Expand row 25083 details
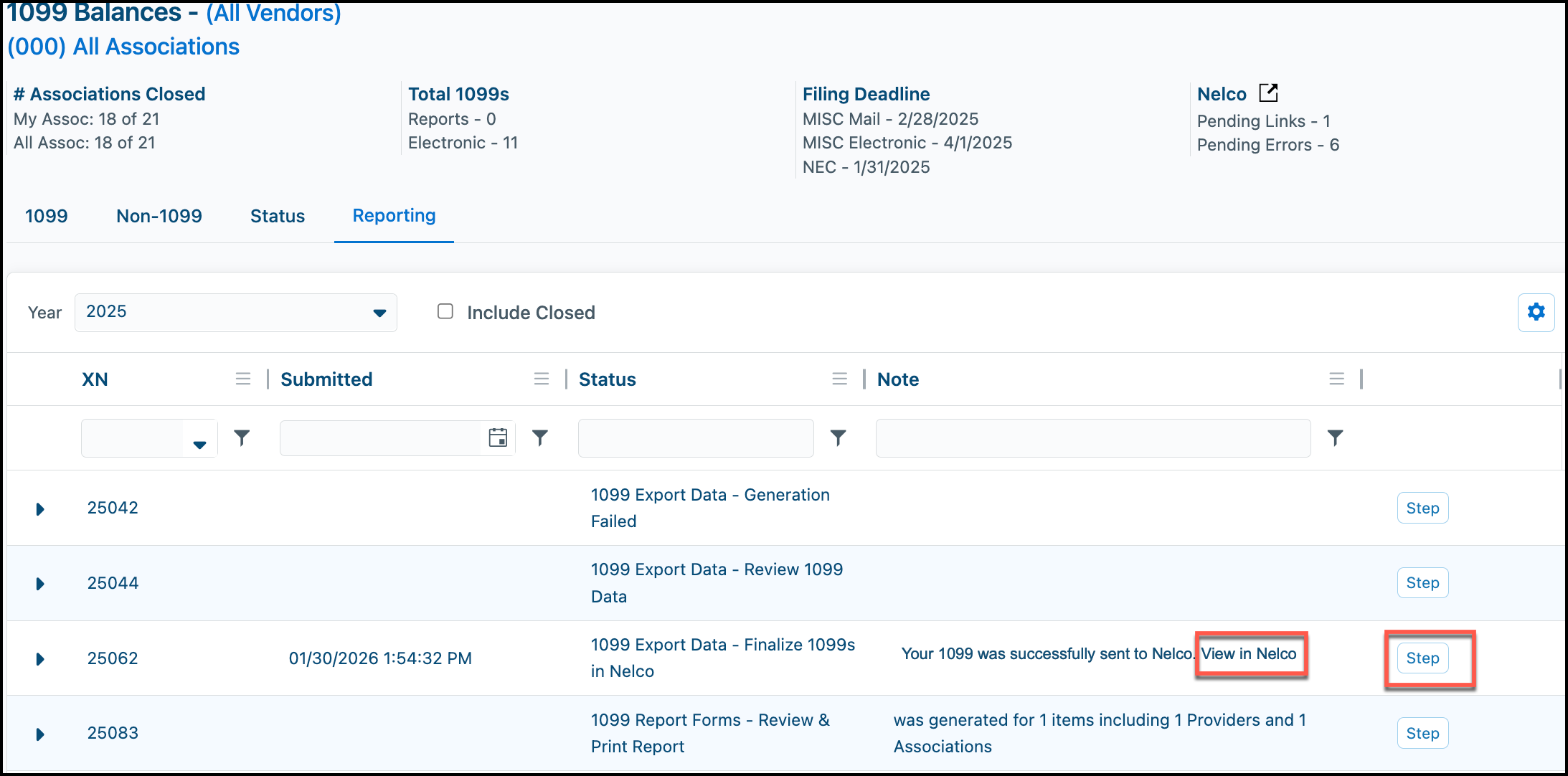The height and width of the screenshot is (776, 1568). (40, 734)
